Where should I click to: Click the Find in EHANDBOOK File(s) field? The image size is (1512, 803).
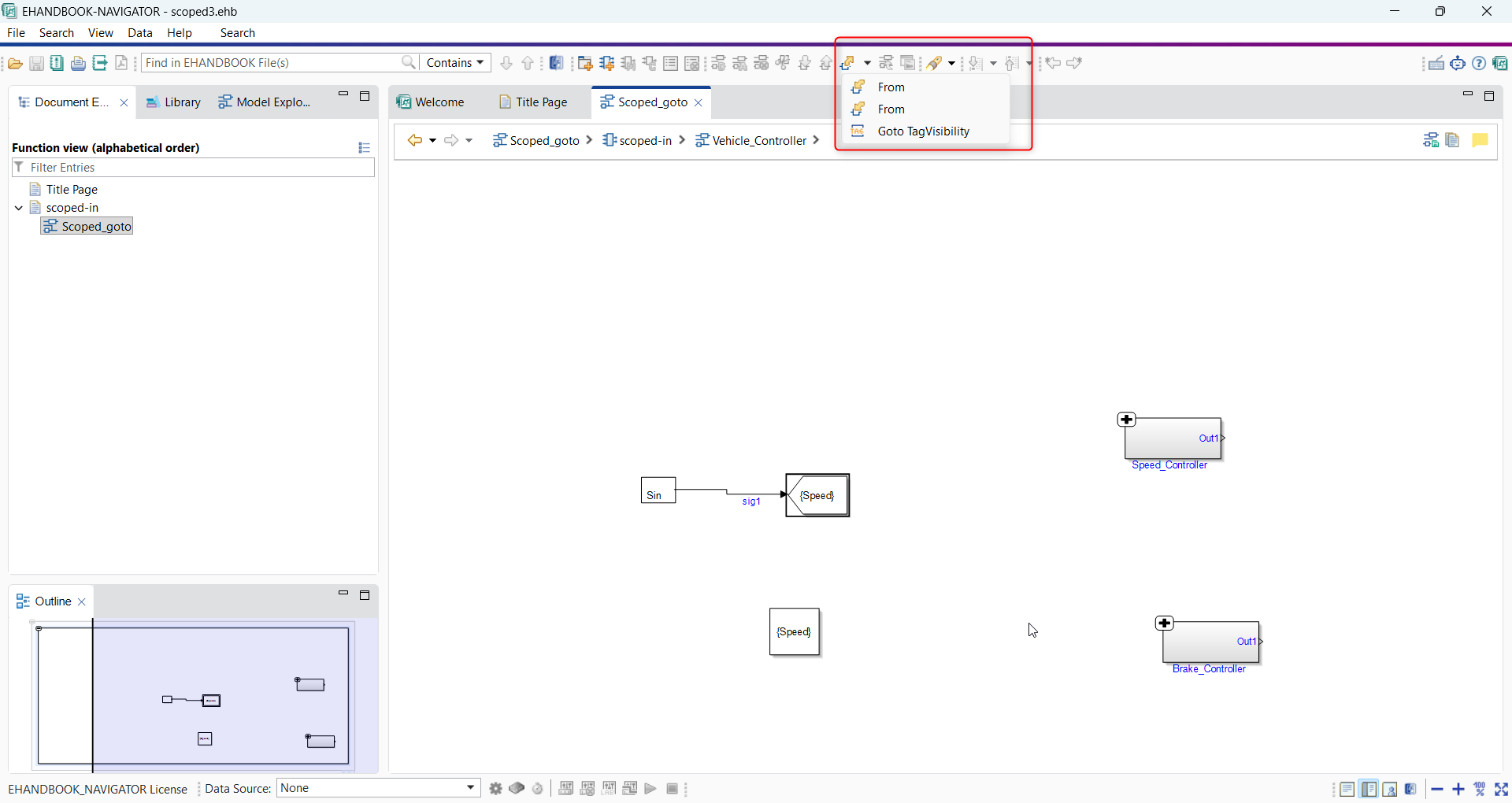coord(272,62)
